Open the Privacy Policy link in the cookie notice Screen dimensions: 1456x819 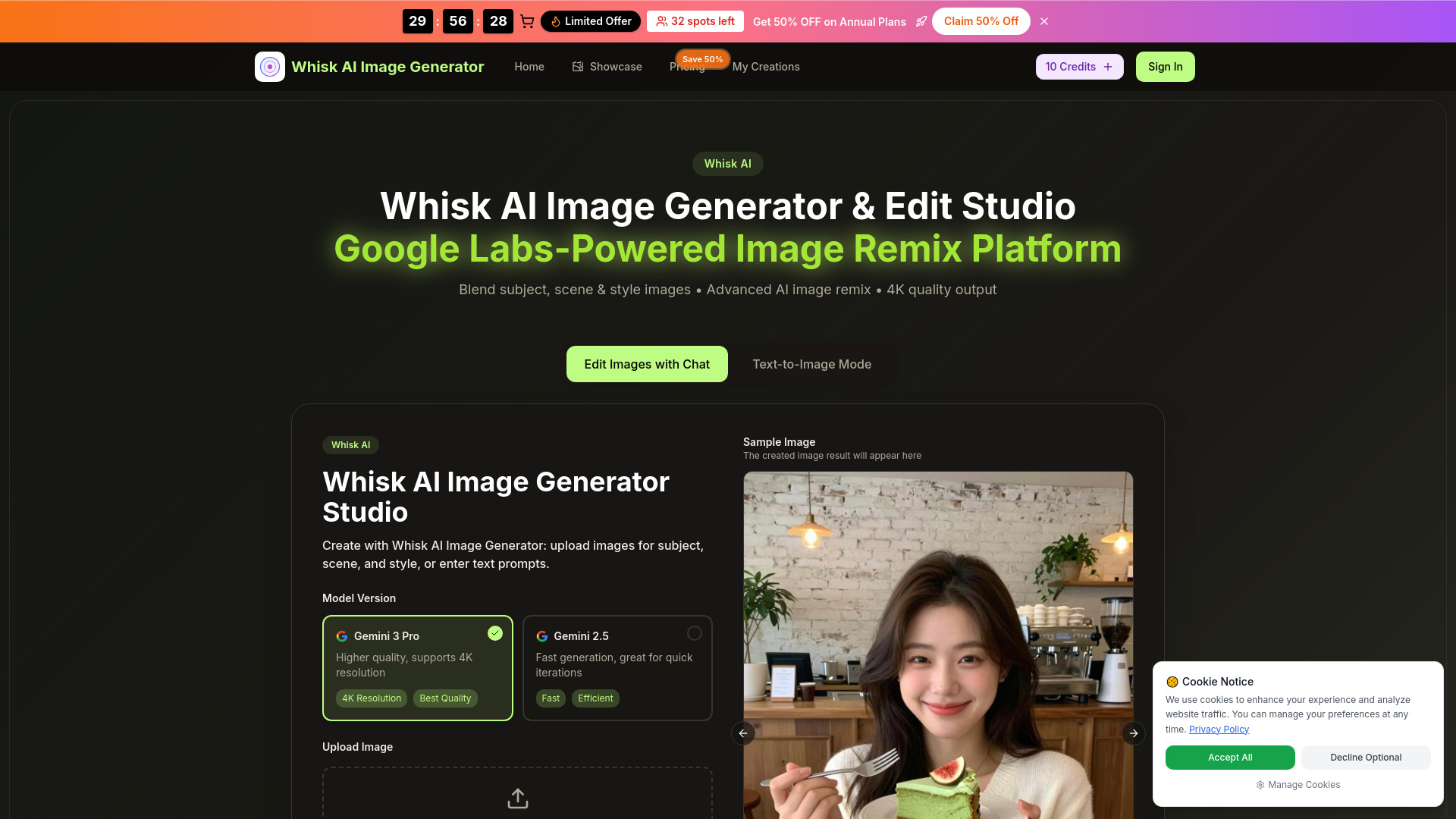click(x=1218, y=729)
